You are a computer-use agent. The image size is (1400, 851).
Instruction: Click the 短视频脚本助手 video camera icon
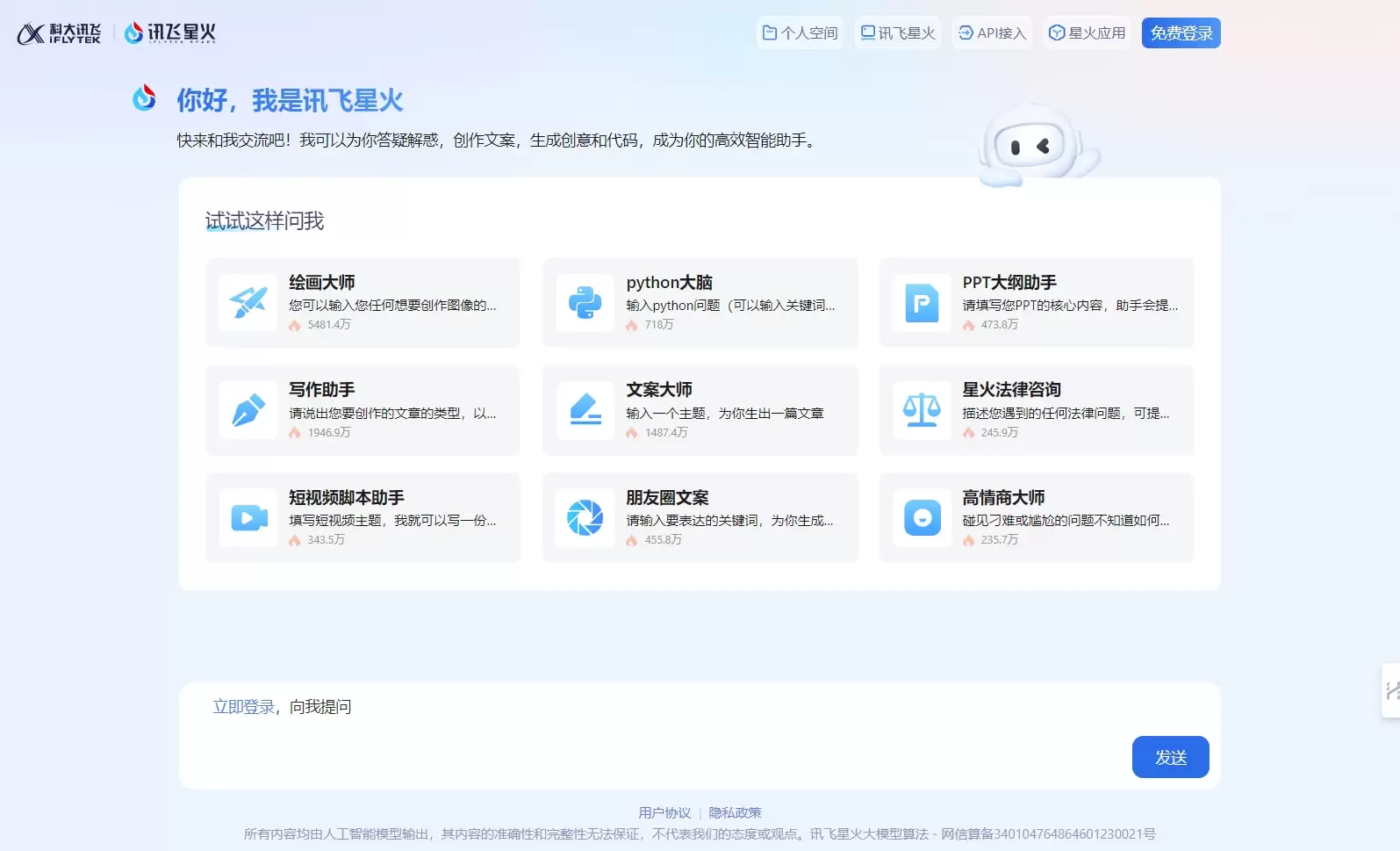click(248, 517)
